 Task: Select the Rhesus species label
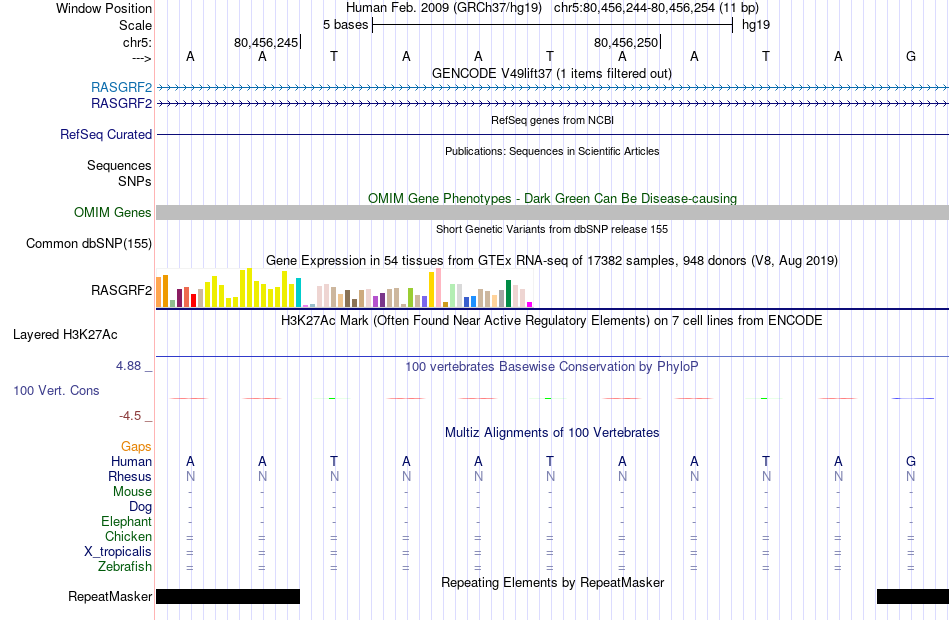(130, 476)
